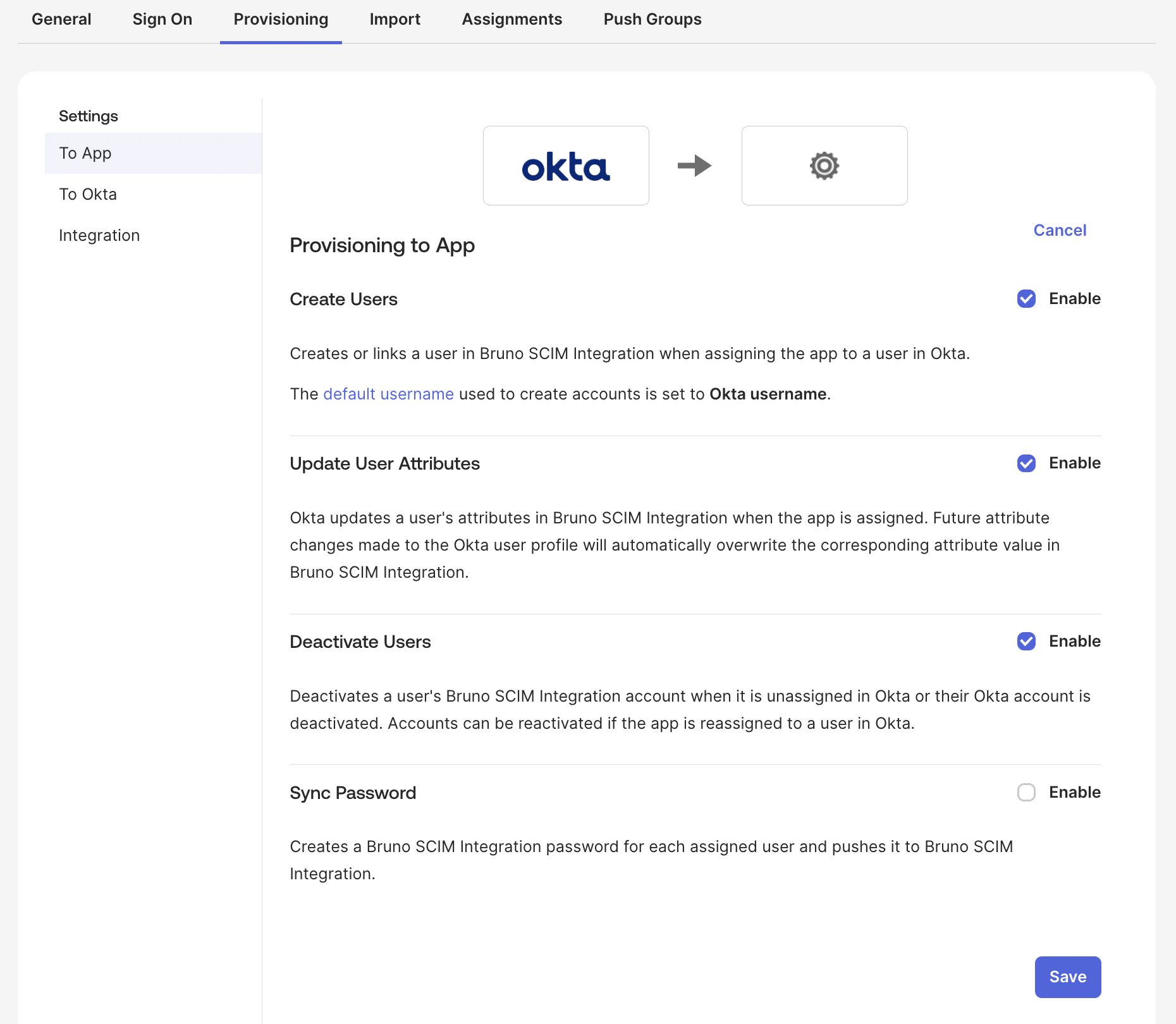
Task: Uncheck Update User Attributes enable
Action: click(1026, 463)
